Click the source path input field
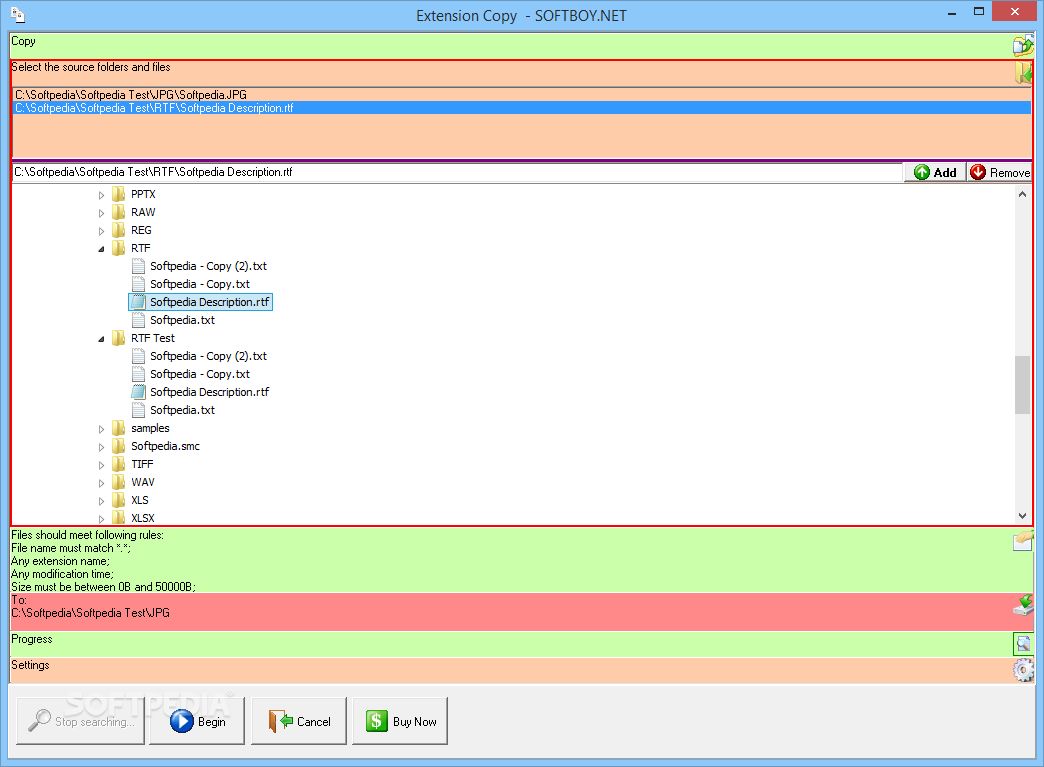 tap(457, 172)
